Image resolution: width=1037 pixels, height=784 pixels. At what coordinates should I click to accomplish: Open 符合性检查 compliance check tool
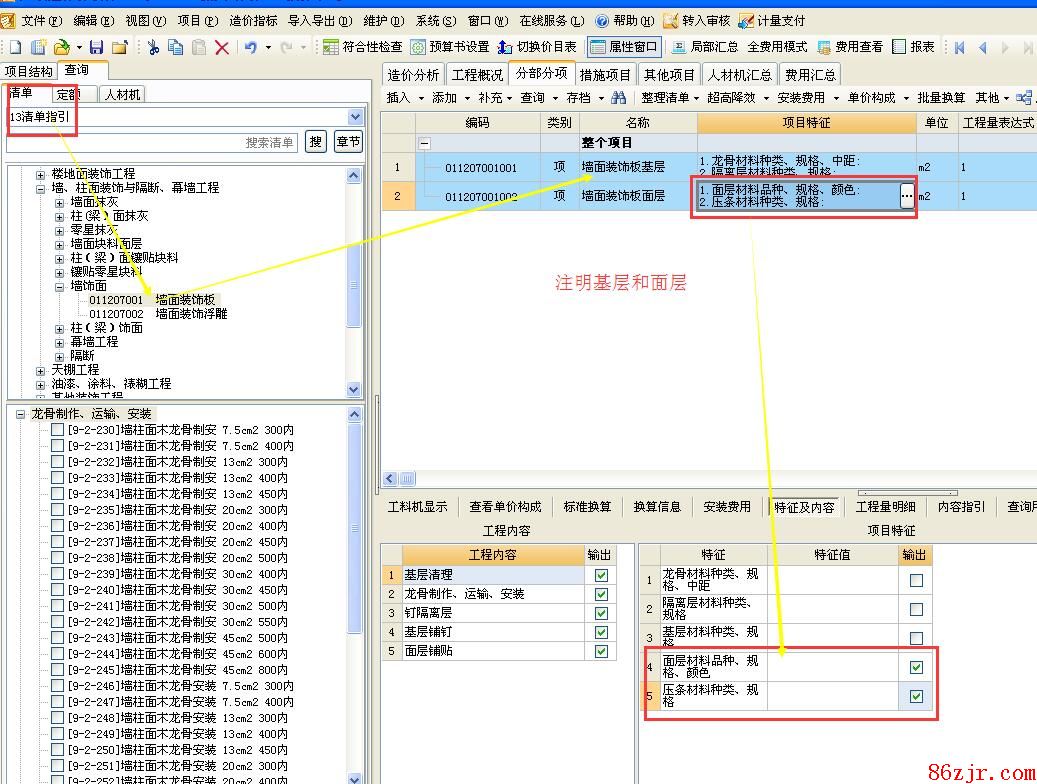pos(362,47)
